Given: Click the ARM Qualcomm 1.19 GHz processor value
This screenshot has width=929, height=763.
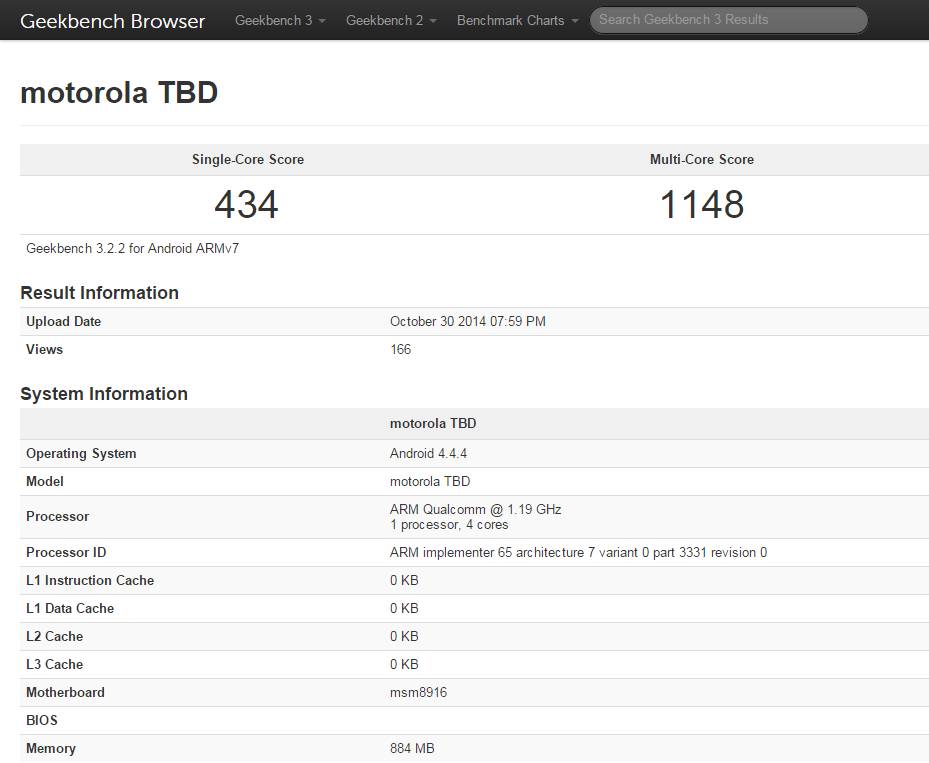Looking at the screenshot, I should [x=475, y=510].
